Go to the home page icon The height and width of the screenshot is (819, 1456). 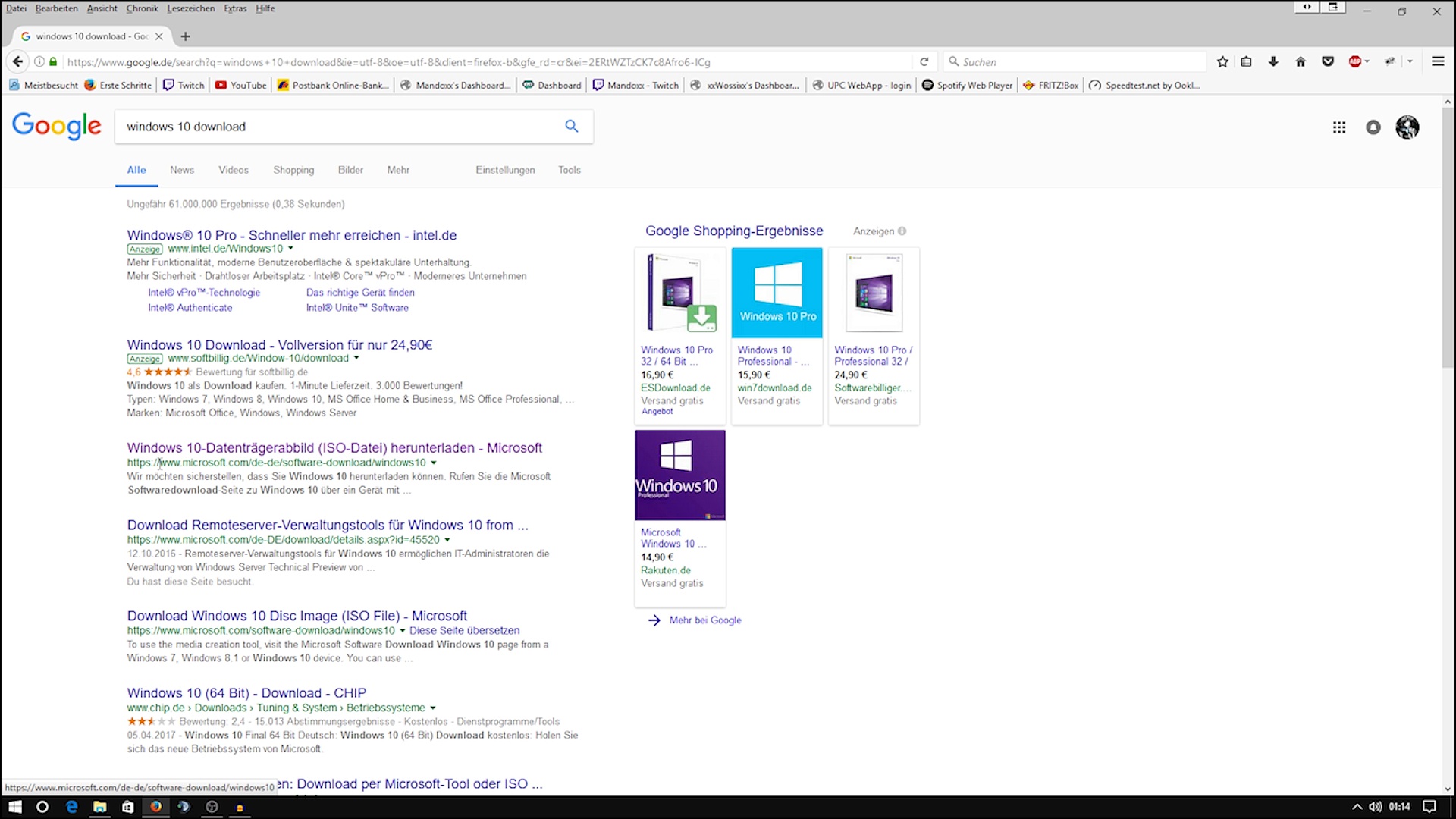[1301, 62]
